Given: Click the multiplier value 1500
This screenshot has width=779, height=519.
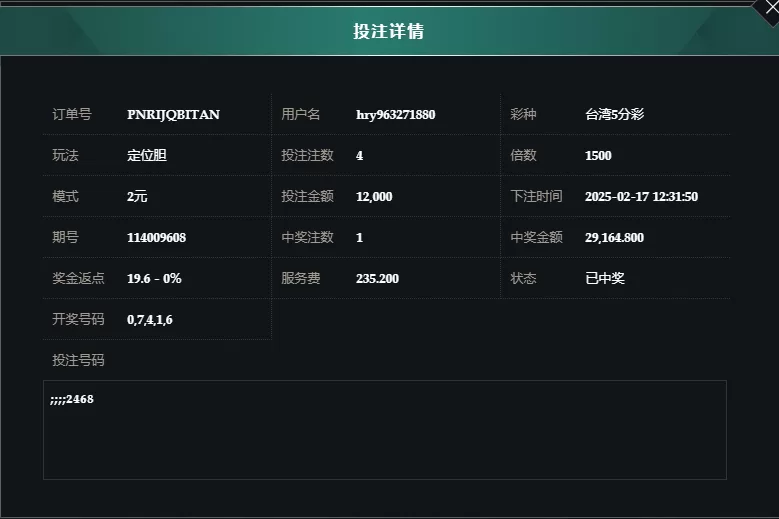Looking at the screenshot, I should (x=598, y=155).
